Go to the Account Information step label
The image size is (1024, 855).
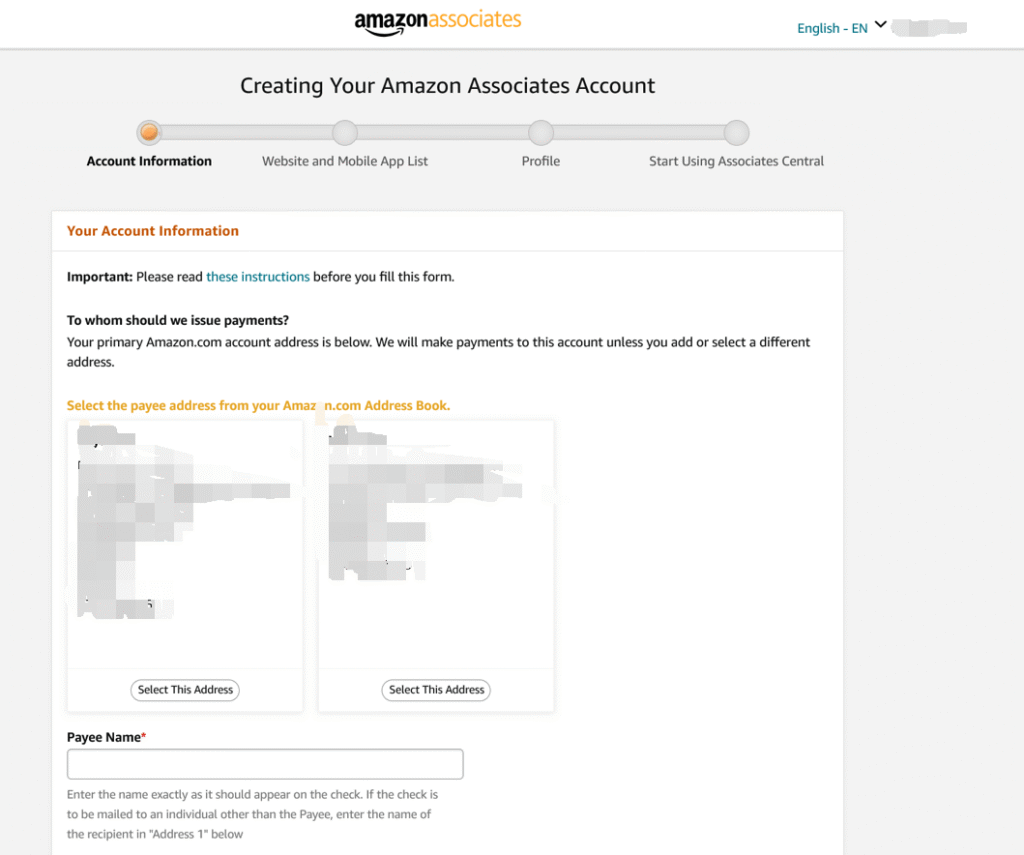pos(149,161)
